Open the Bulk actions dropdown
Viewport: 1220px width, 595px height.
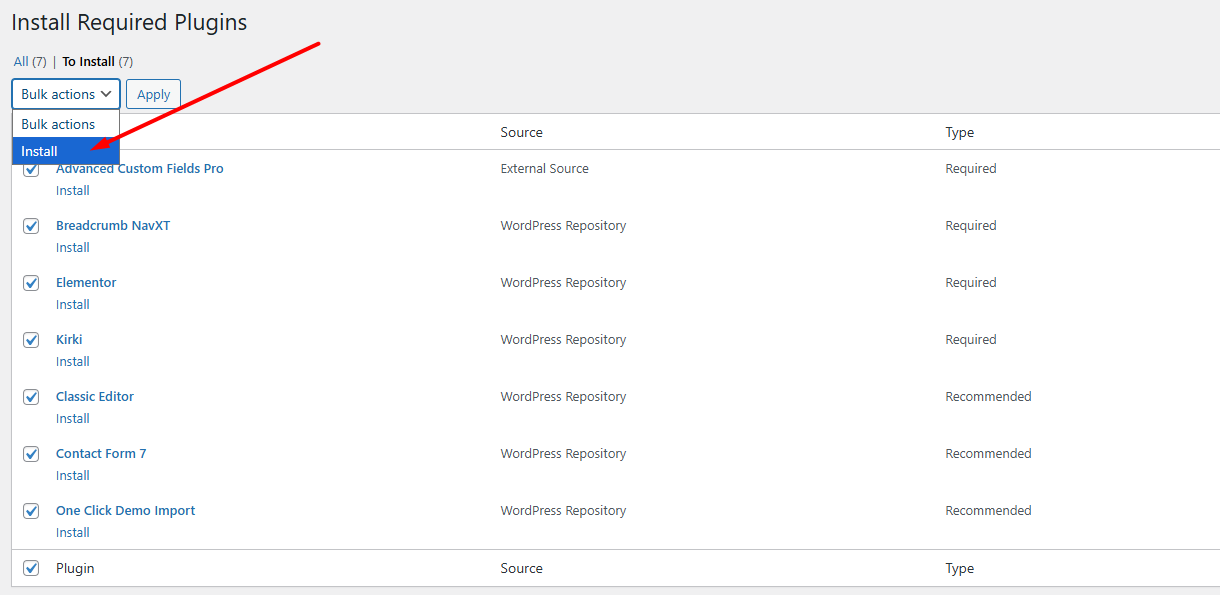[x=66, y=94]
